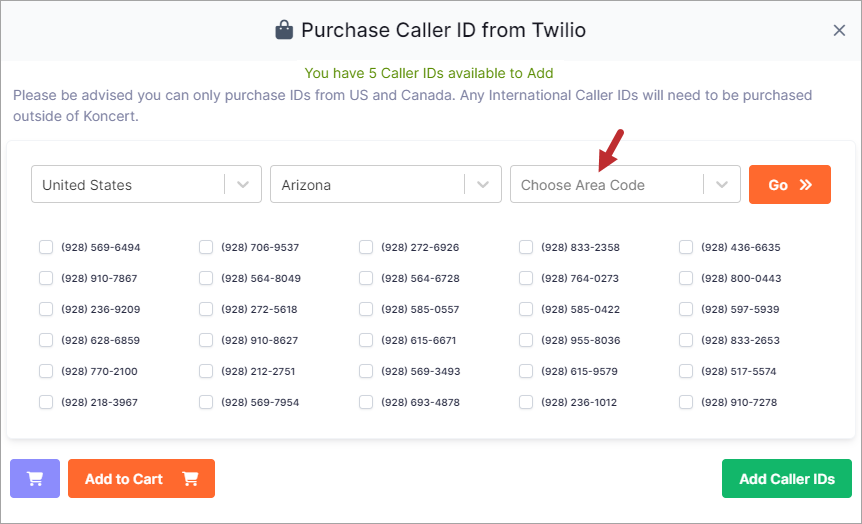Viewport: 862px width, 524px height.
Task: Check the (928) 436-6635 caller ID
Action: click(x=686, y=247)
